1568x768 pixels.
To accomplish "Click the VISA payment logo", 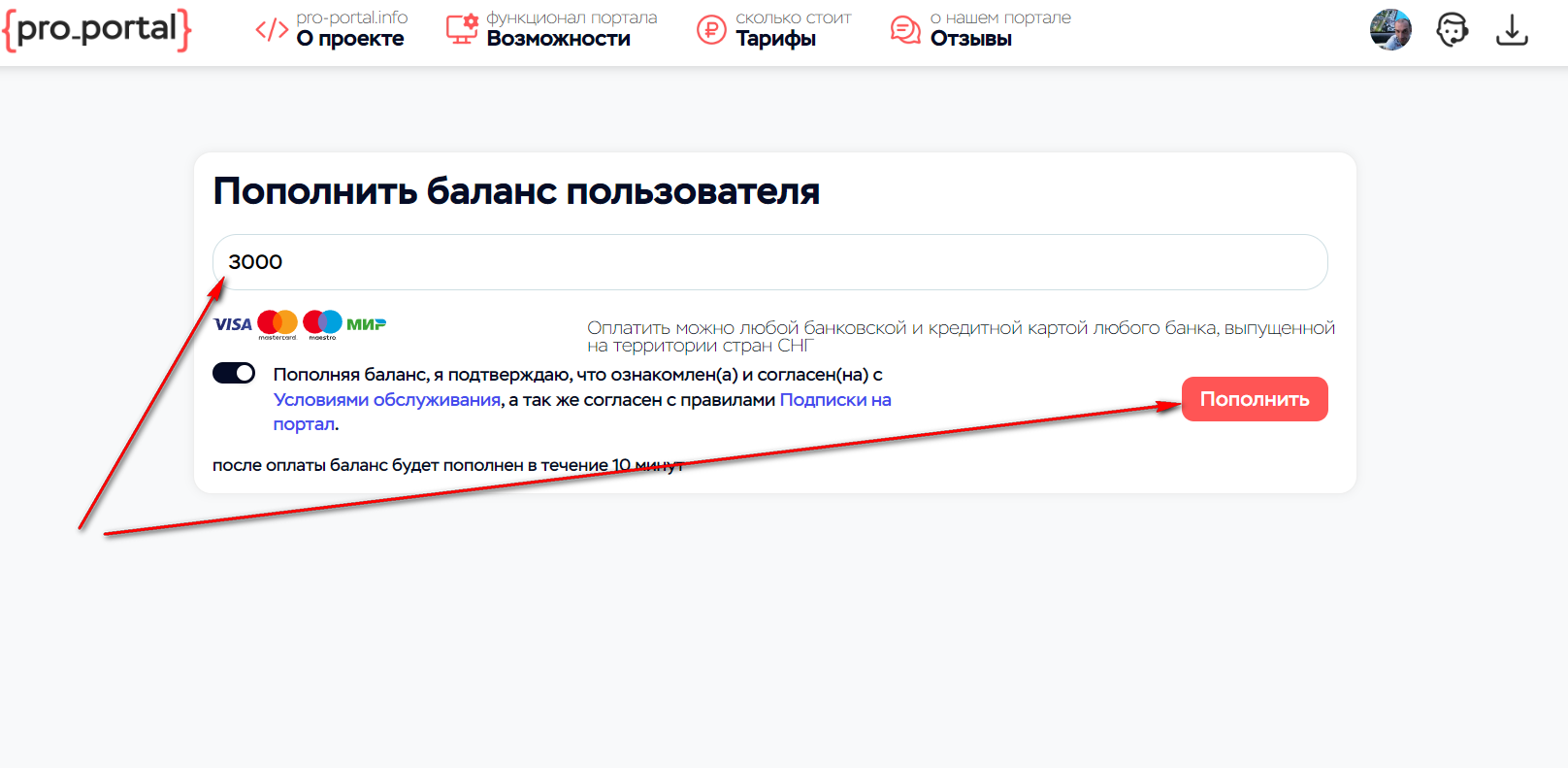I will 233,324.
